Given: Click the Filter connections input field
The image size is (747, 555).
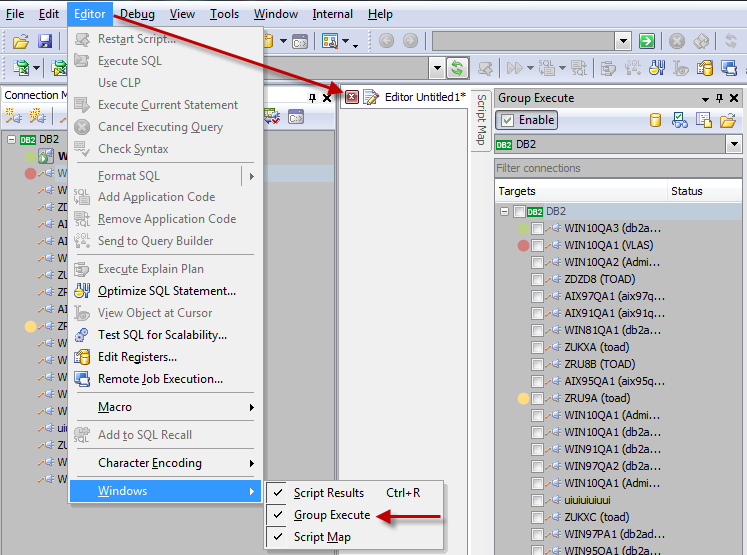Looking at the screenshot, I should [x=618, y=168].
